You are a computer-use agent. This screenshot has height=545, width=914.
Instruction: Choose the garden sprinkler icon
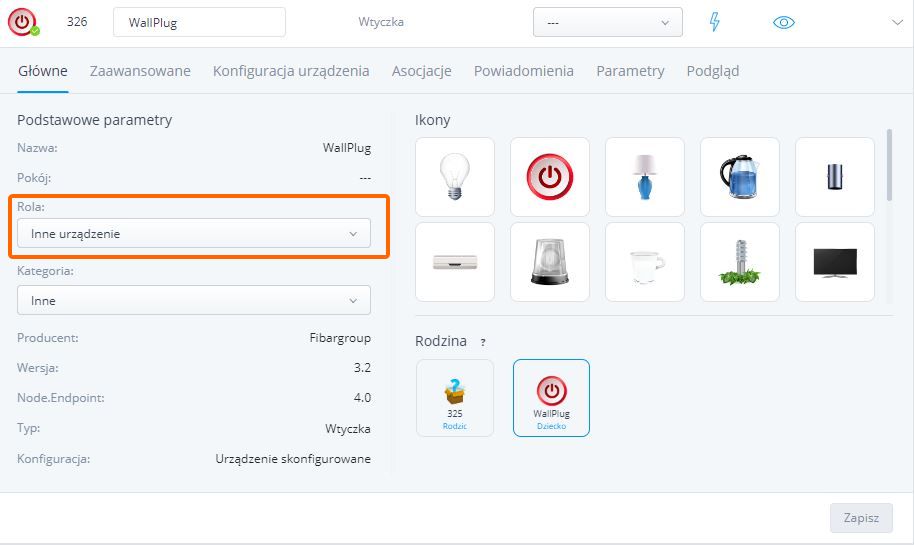pyautogui.click(x=739, y=262)
